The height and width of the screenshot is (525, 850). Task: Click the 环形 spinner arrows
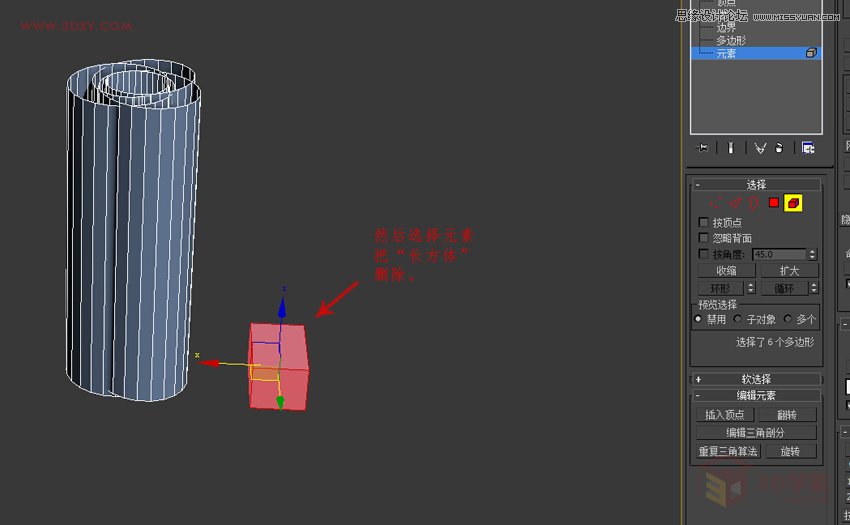[751, 288]
